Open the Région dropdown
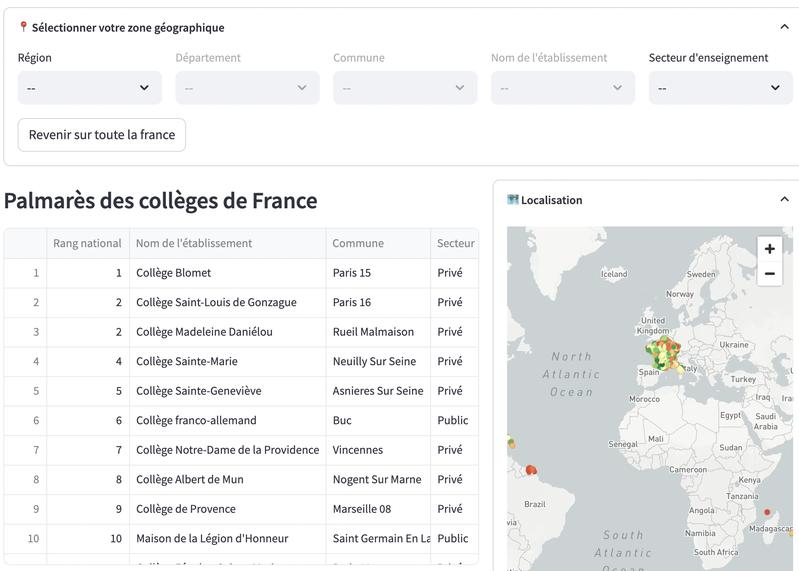Screen dimensions: 799x571 (90, 88)
